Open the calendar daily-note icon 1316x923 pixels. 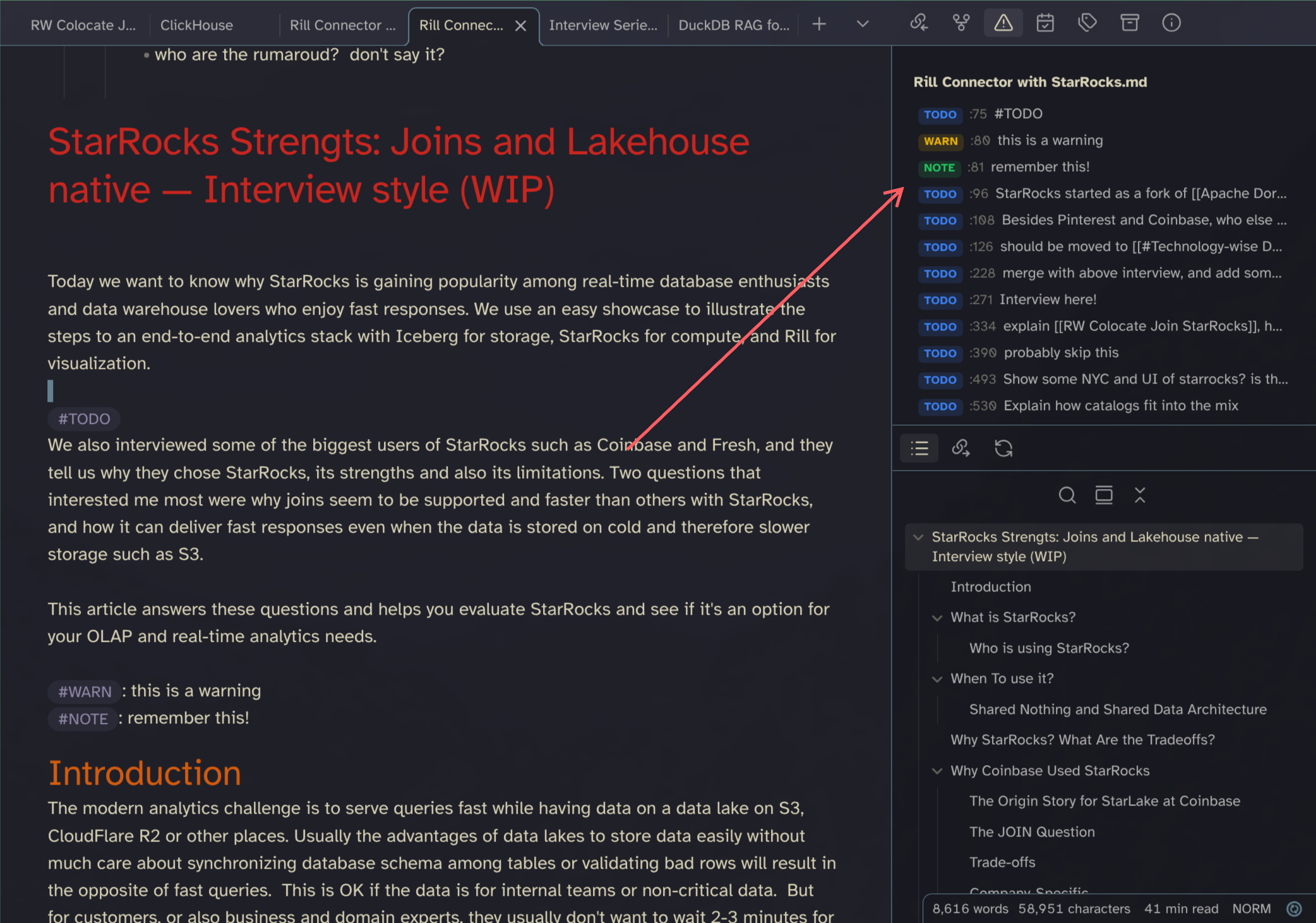[x=1045, y=23]
